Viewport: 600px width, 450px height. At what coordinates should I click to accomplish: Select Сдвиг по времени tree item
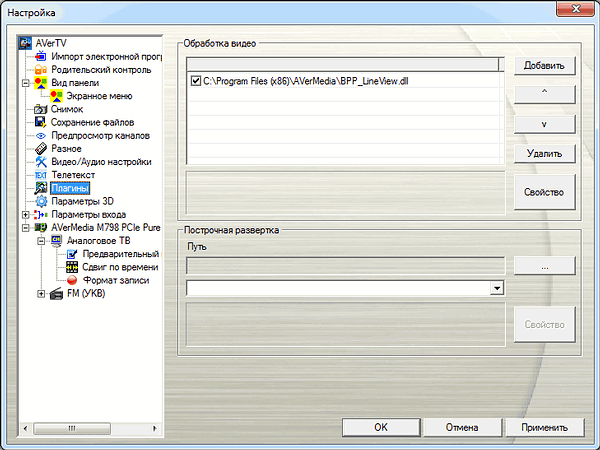point(120,267)
